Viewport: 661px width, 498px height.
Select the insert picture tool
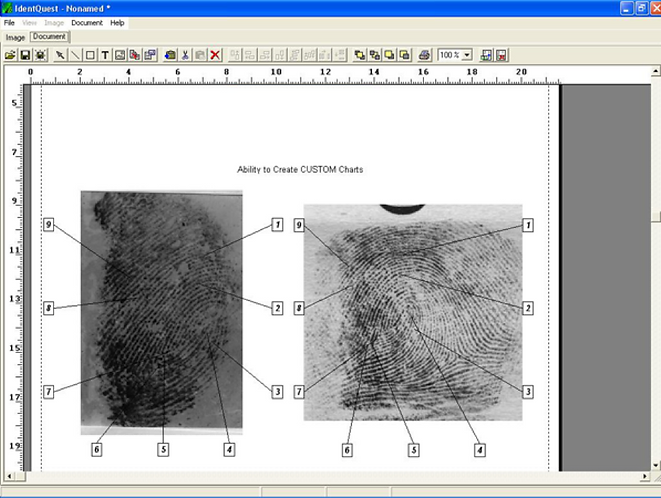pos(120,55)
